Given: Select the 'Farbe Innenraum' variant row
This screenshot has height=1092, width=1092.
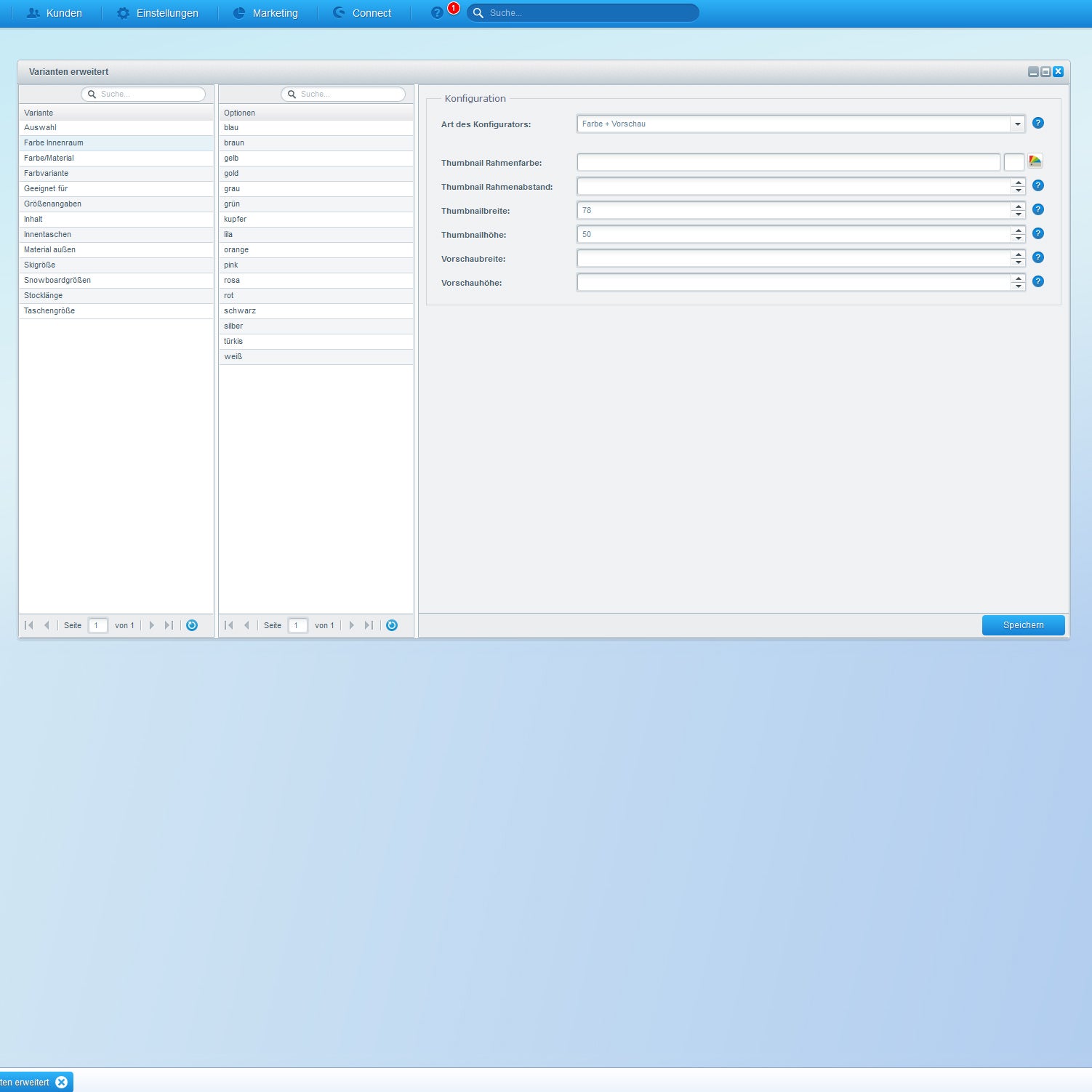Looking at the screenshot, I should pyautogui.click(x=116, y=143).
